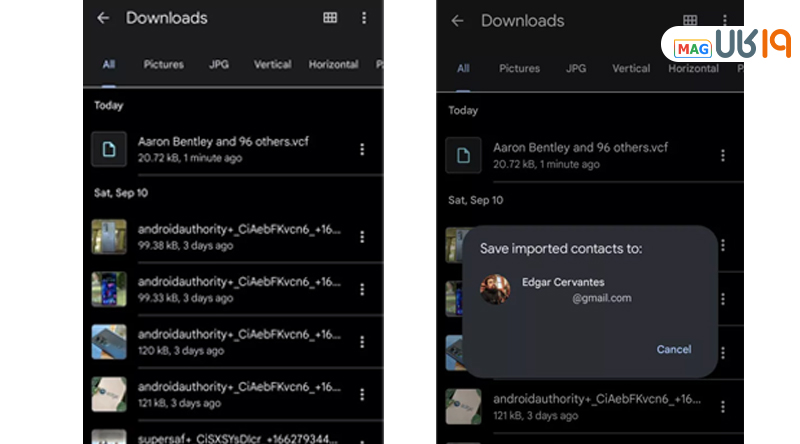Viewport: 800px width, 444px height.
Task: Open the vcf file document icon on left screen
Action: pyautogui.click(x=109, y=149)
